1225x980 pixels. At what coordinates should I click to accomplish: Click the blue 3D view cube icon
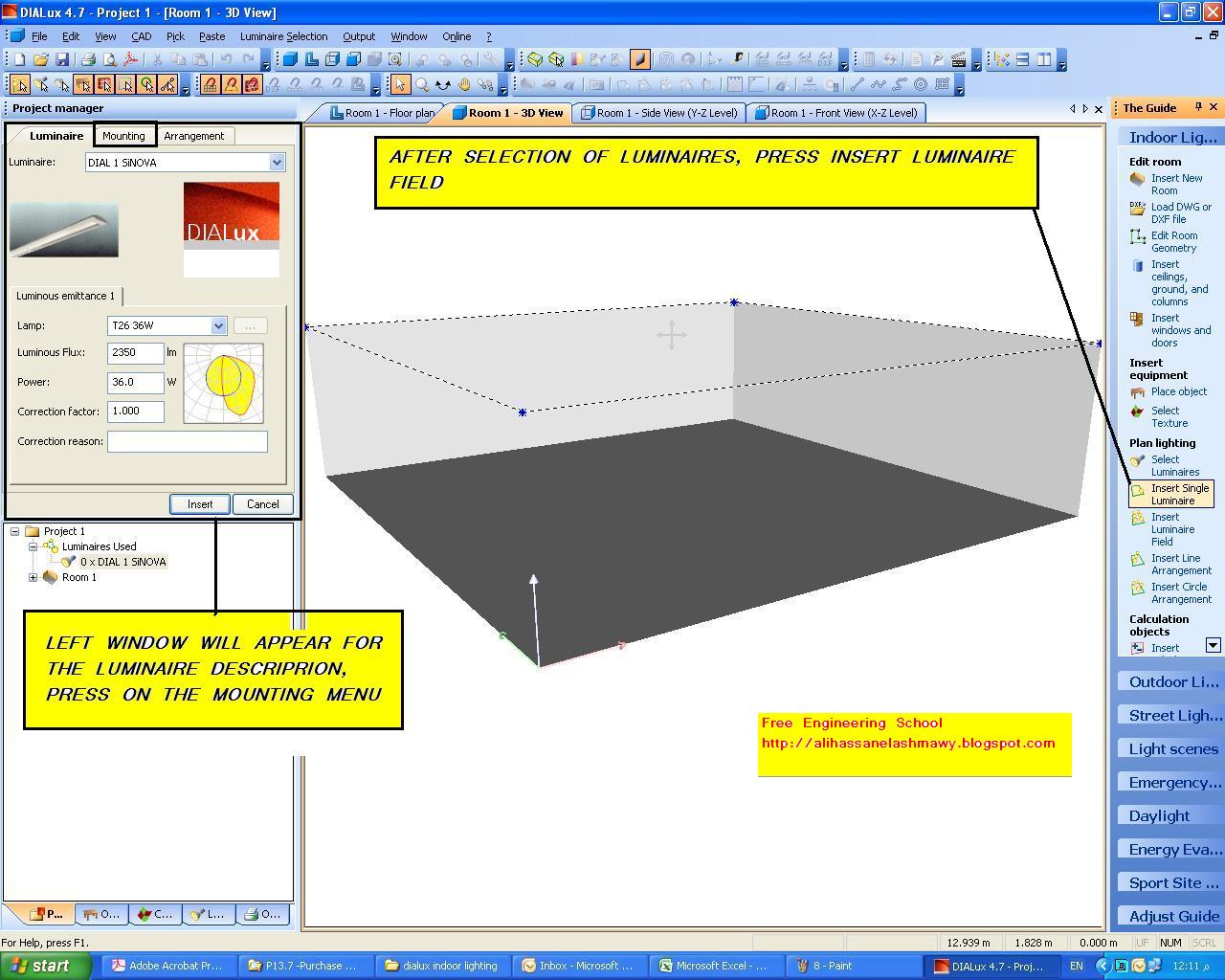click(x=290, y=59)
